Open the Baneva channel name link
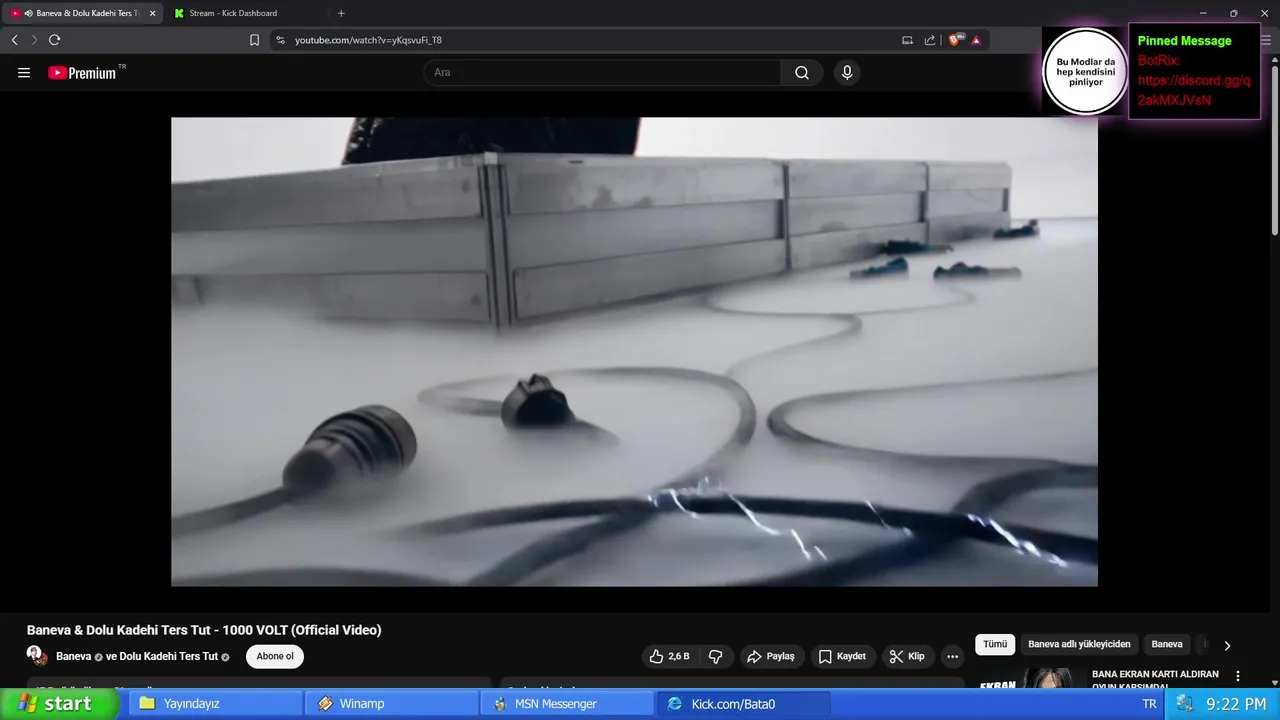The width and height of the screenshot is (1280, 720). (74, 656)
